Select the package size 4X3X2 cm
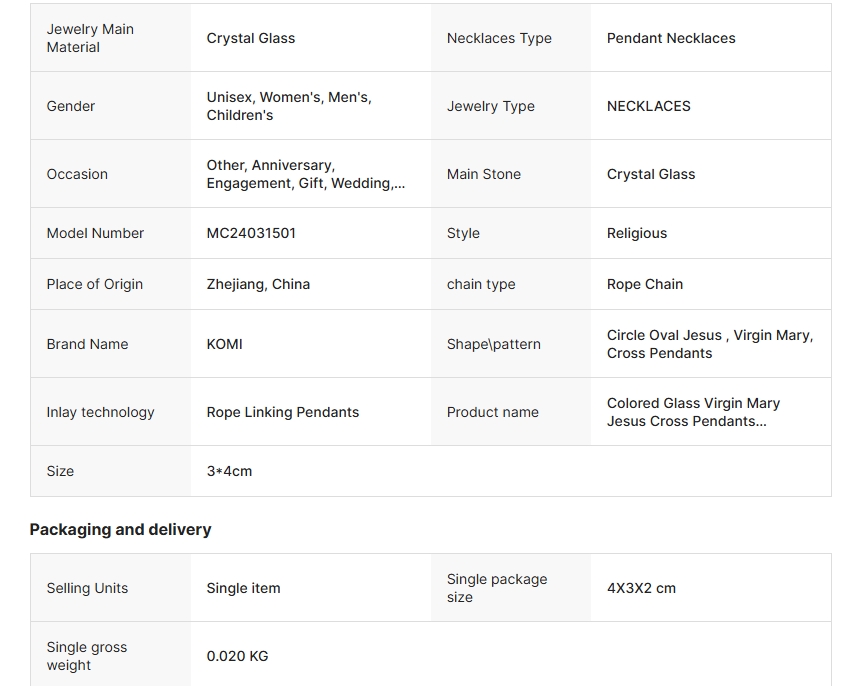 click(x=641, y=588)
